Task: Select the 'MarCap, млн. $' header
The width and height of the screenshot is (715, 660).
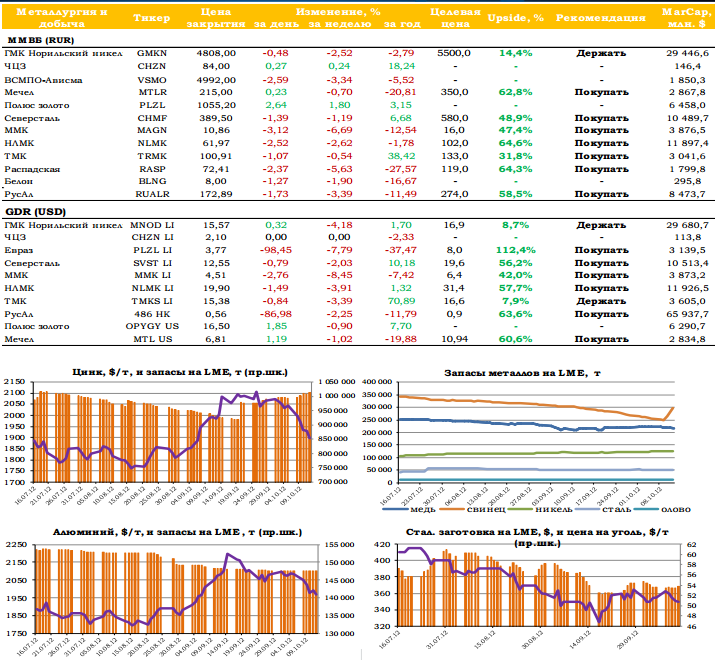Action: tap(686, 18)
